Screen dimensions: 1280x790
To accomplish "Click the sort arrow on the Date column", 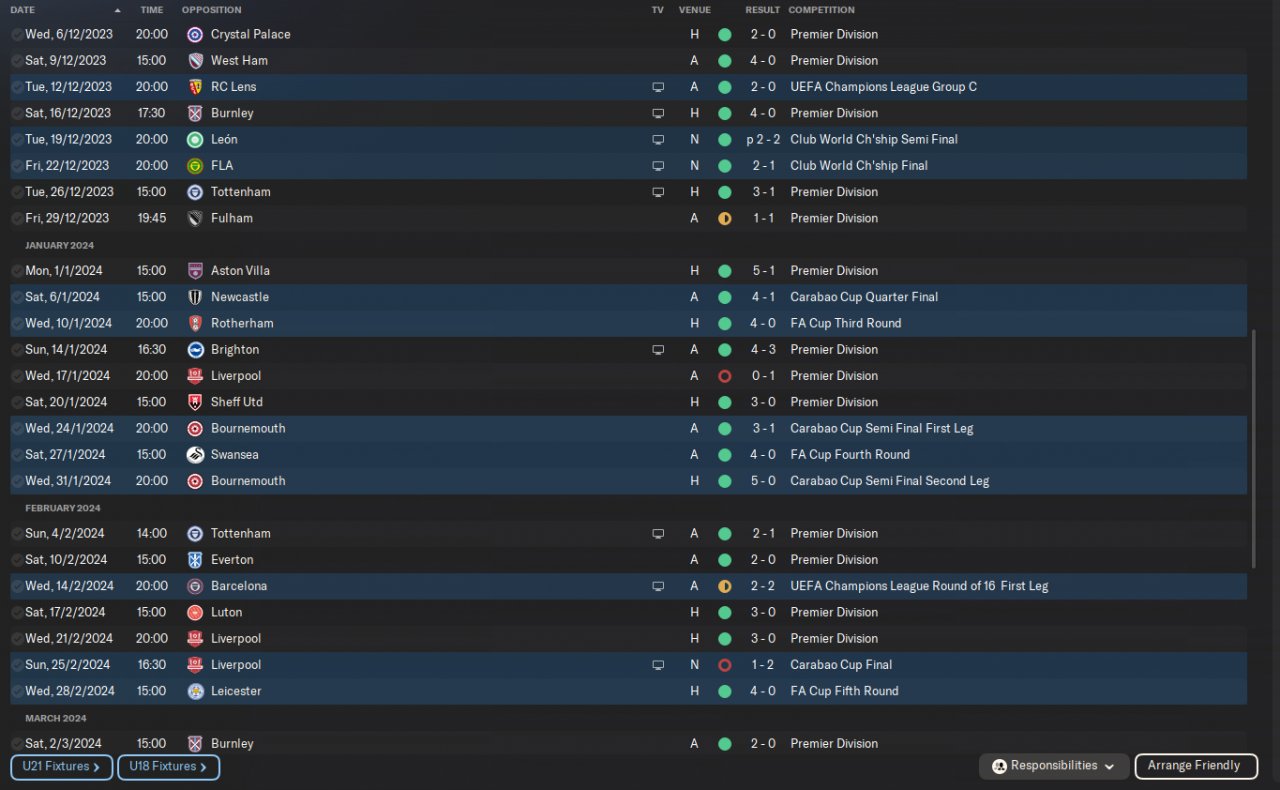I will [x=118, y=10].
